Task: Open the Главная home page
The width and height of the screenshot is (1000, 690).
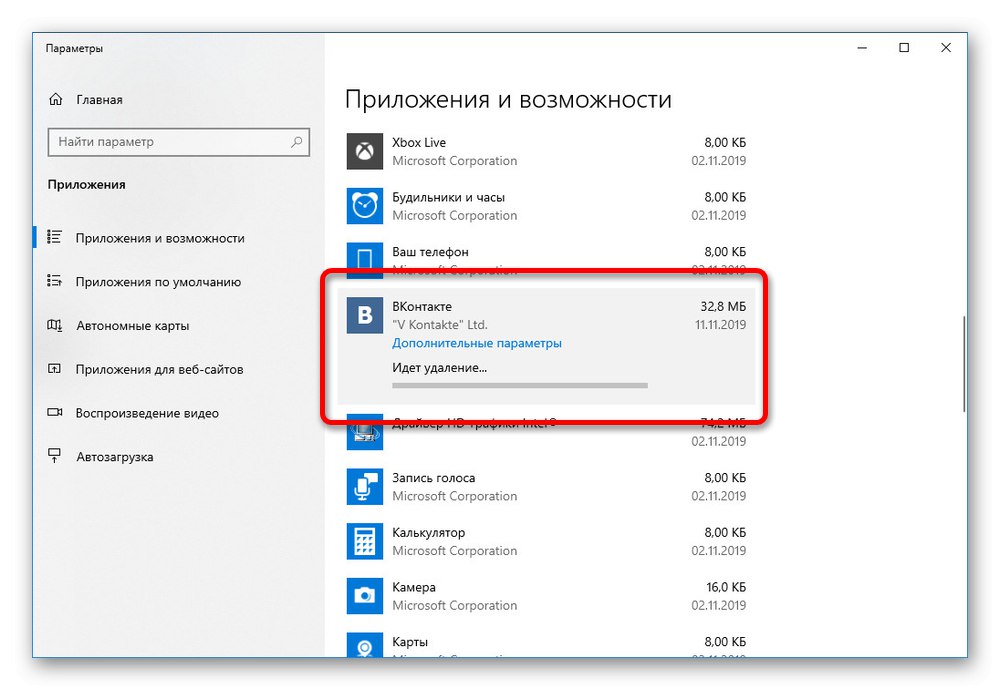Action: pyautogui.click(x=99, y=99)
